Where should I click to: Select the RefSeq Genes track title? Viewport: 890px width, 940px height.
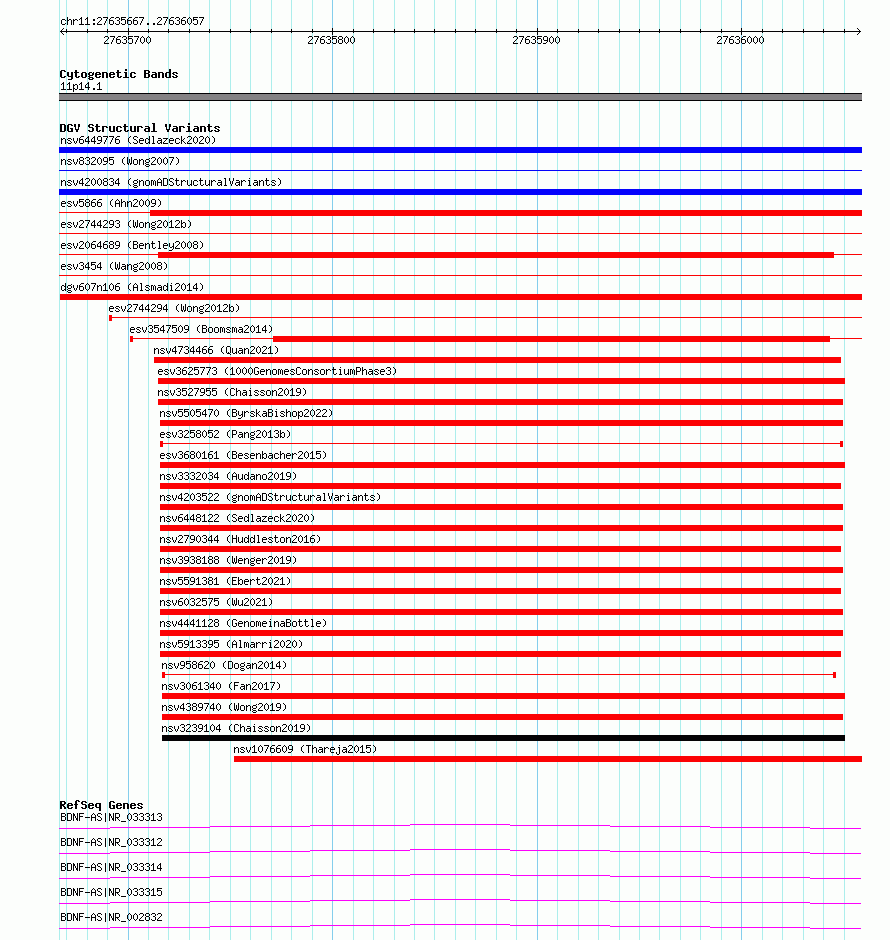tap(101, 805)
